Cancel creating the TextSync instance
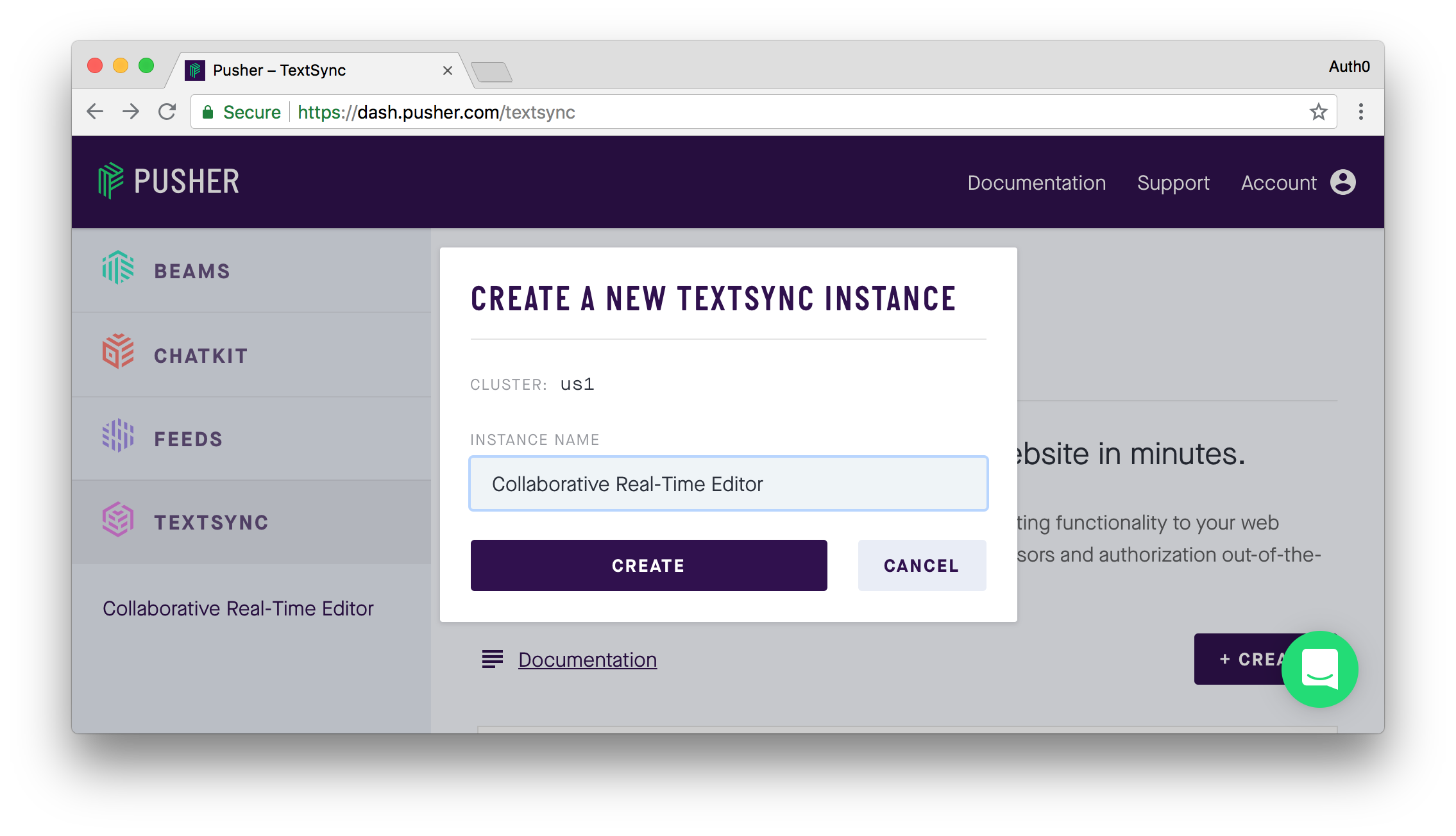This screenshot has height=836, width=1456. 922,565
